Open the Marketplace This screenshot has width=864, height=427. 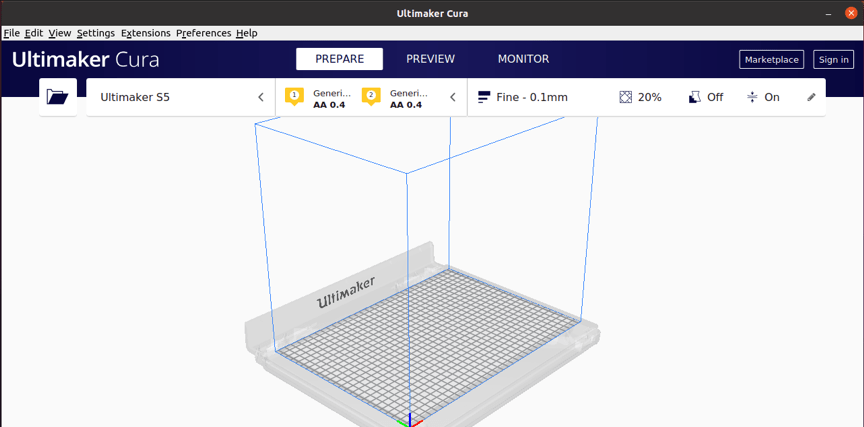click(x=771, y=60)
